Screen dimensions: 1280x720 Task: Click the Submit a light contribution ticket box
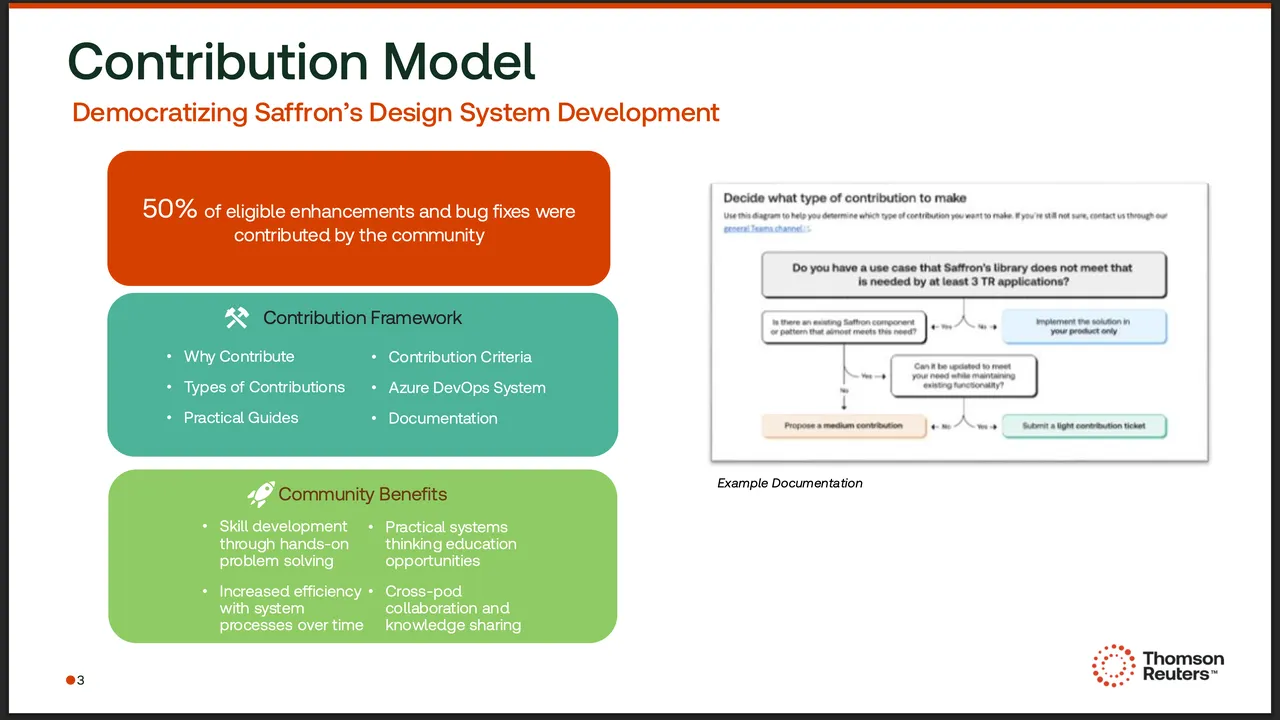(1084, 426)
